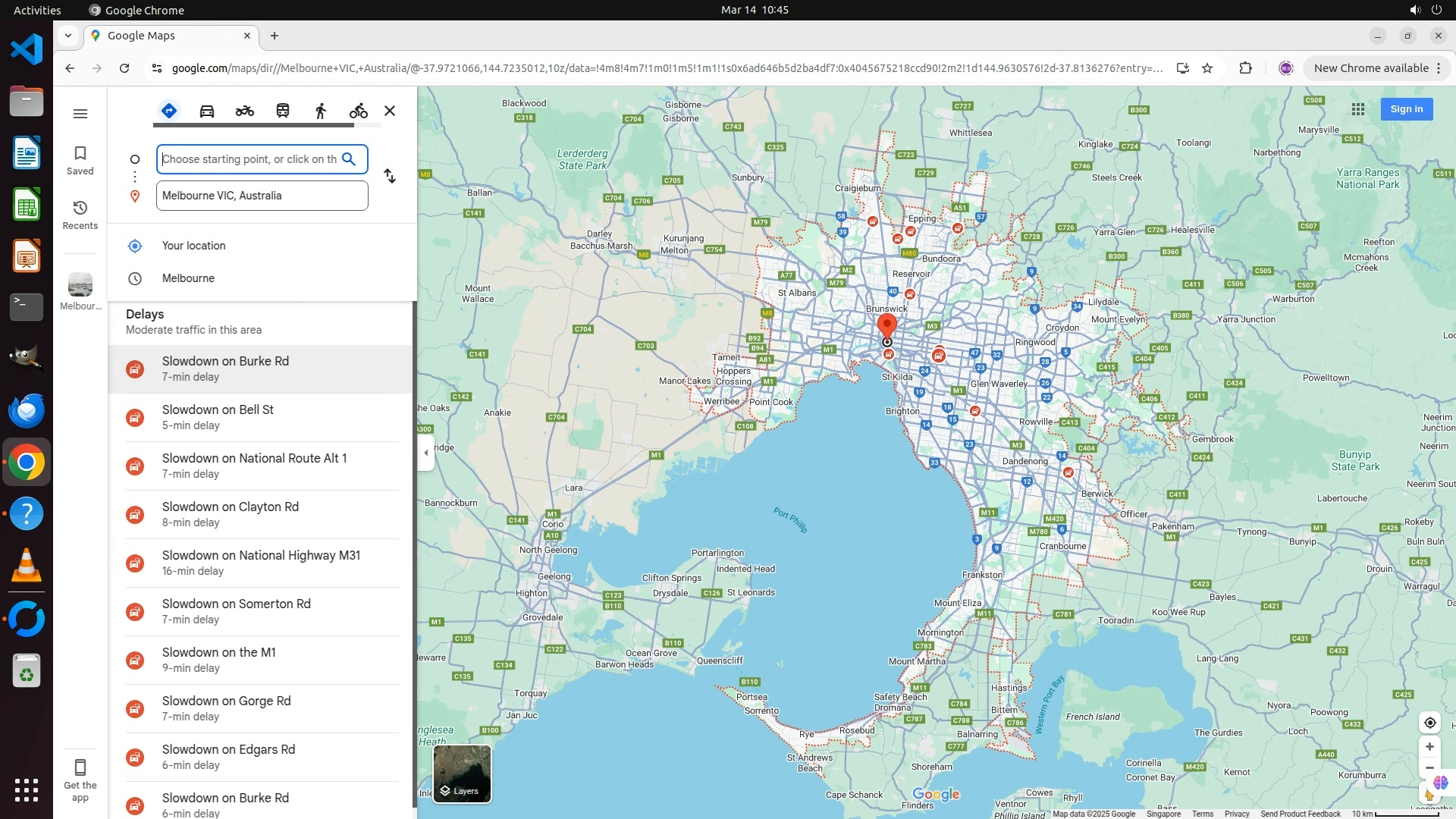1456x819 pixels.
Task: Select the Transit travel mode icon
Action: click(283, 111)
